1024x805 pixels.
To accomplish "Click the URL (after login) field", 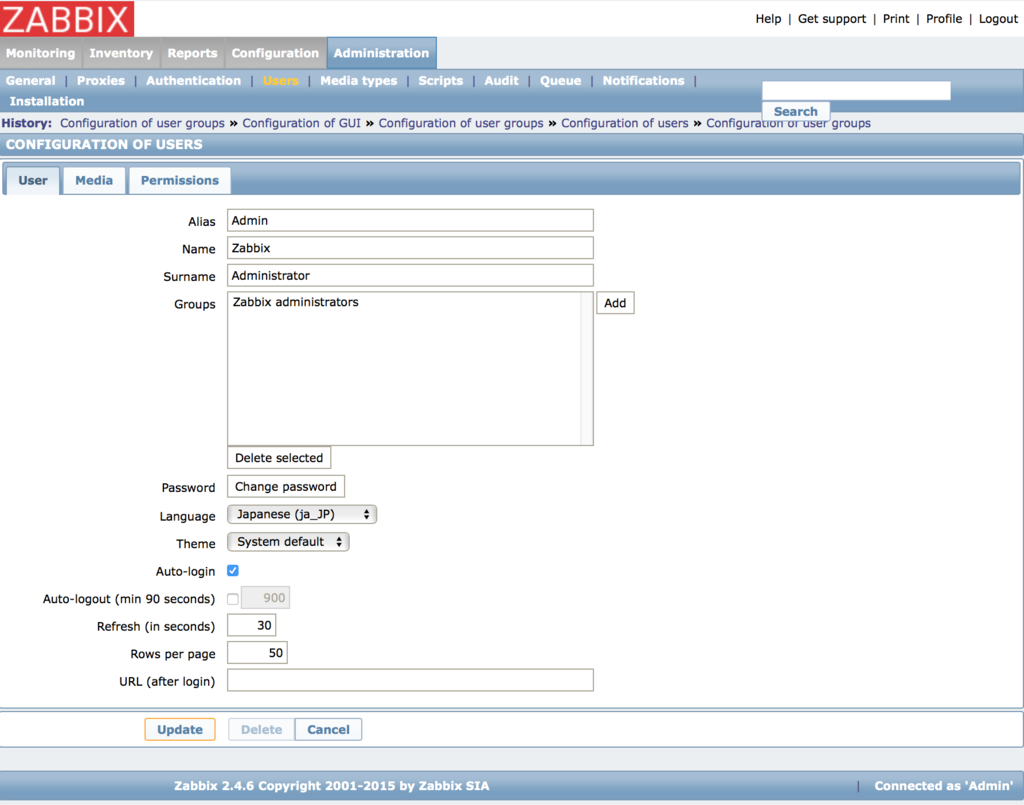I will (x=410, y=680).
